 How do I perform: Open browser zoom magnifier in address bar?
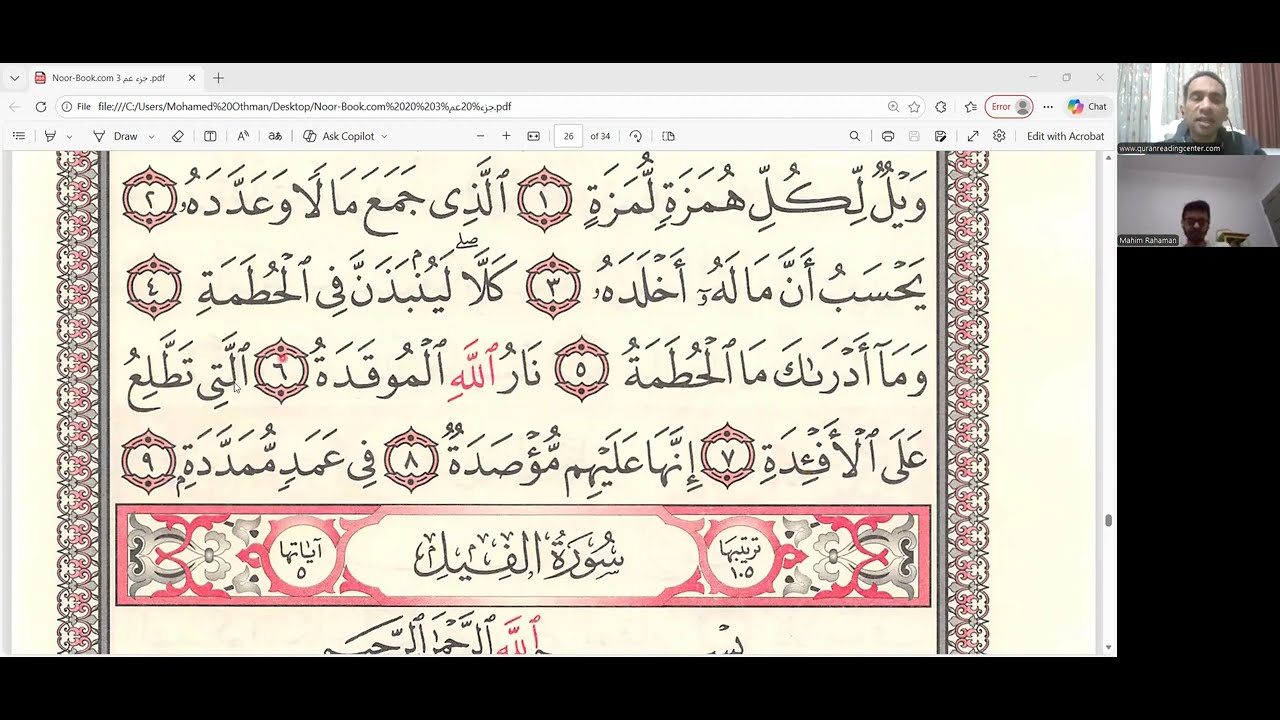893,106
